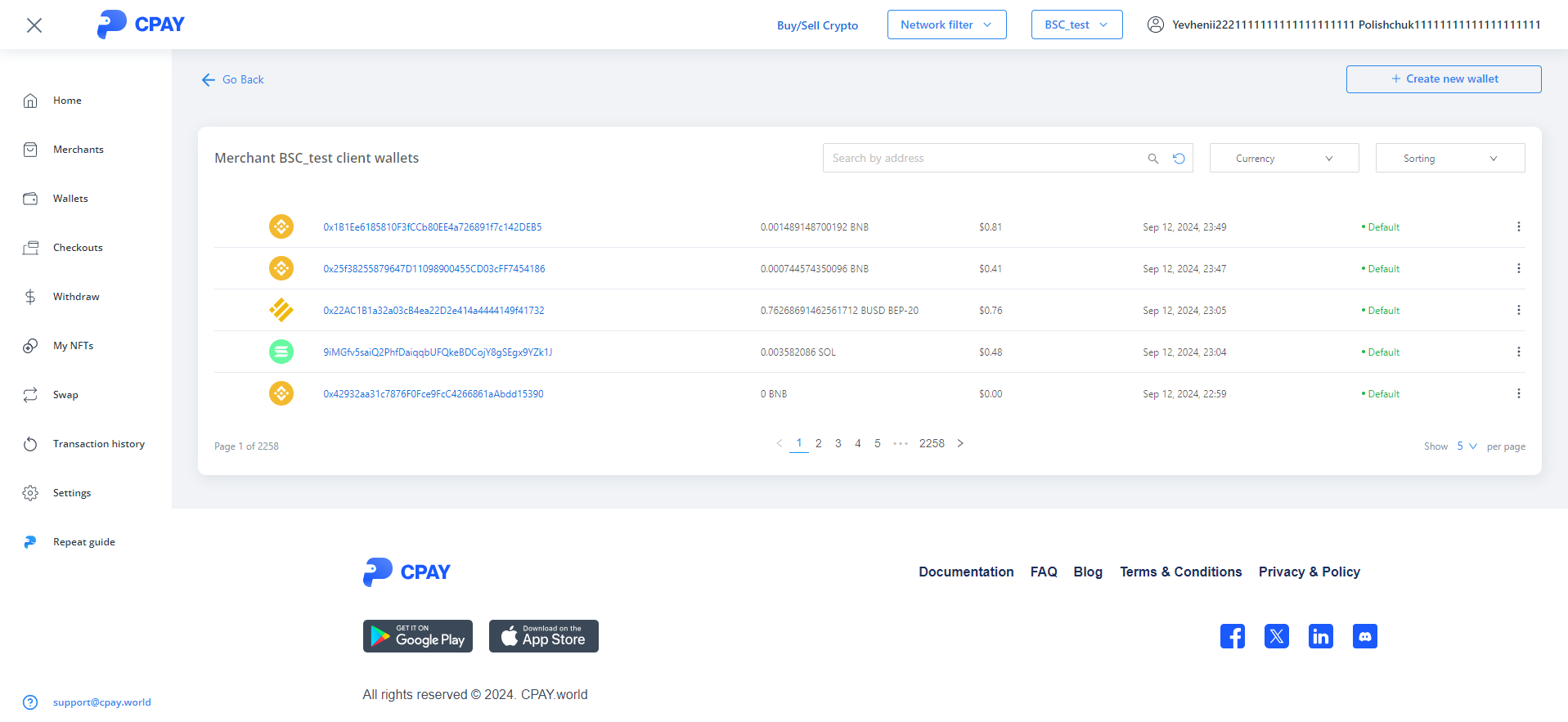
Task: Go to the next page arrow
Action: [960, 443]
